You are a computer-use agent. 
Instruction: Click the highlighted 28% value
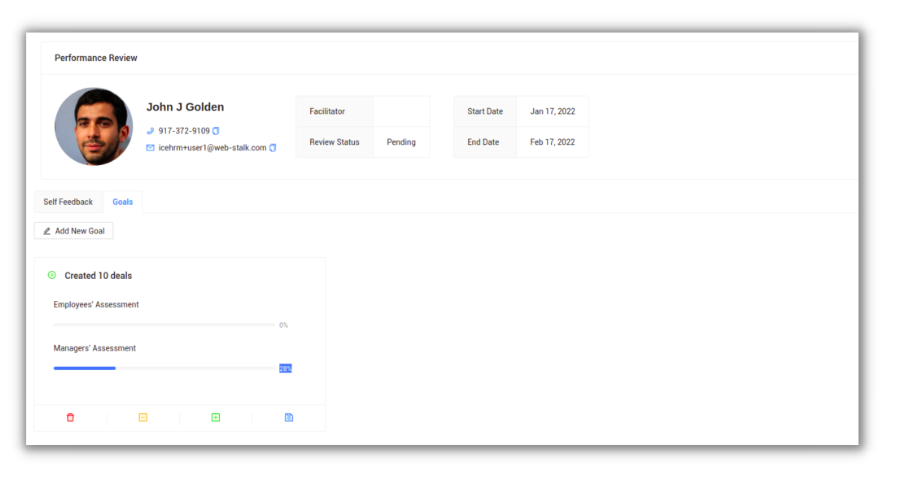285,368
